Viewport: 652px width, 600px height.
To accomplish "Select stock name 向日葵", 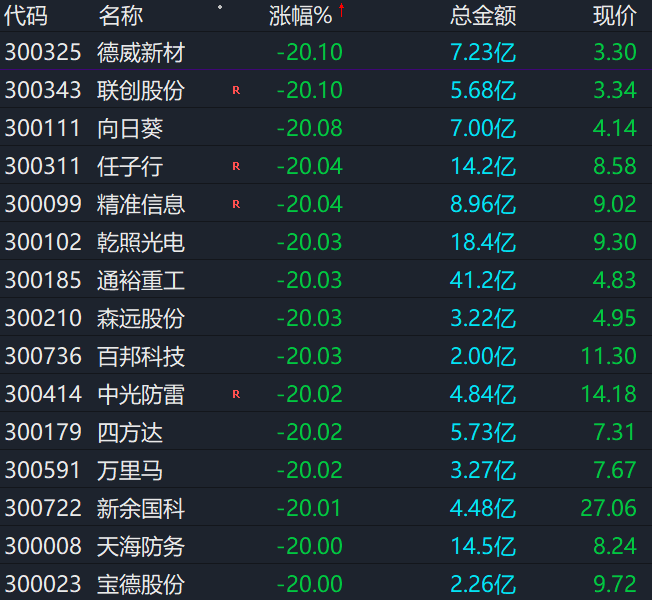I will coord(130,128).
